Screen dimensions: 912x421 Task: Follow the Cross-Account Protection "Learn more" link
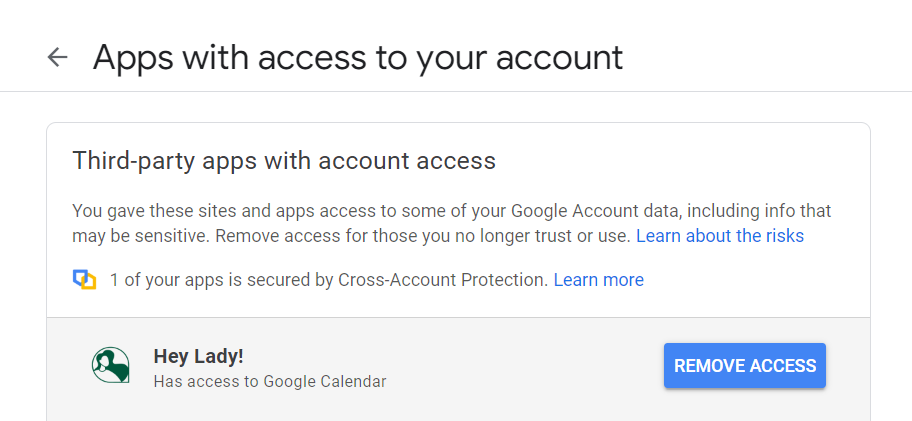click(x=598, y=280)
